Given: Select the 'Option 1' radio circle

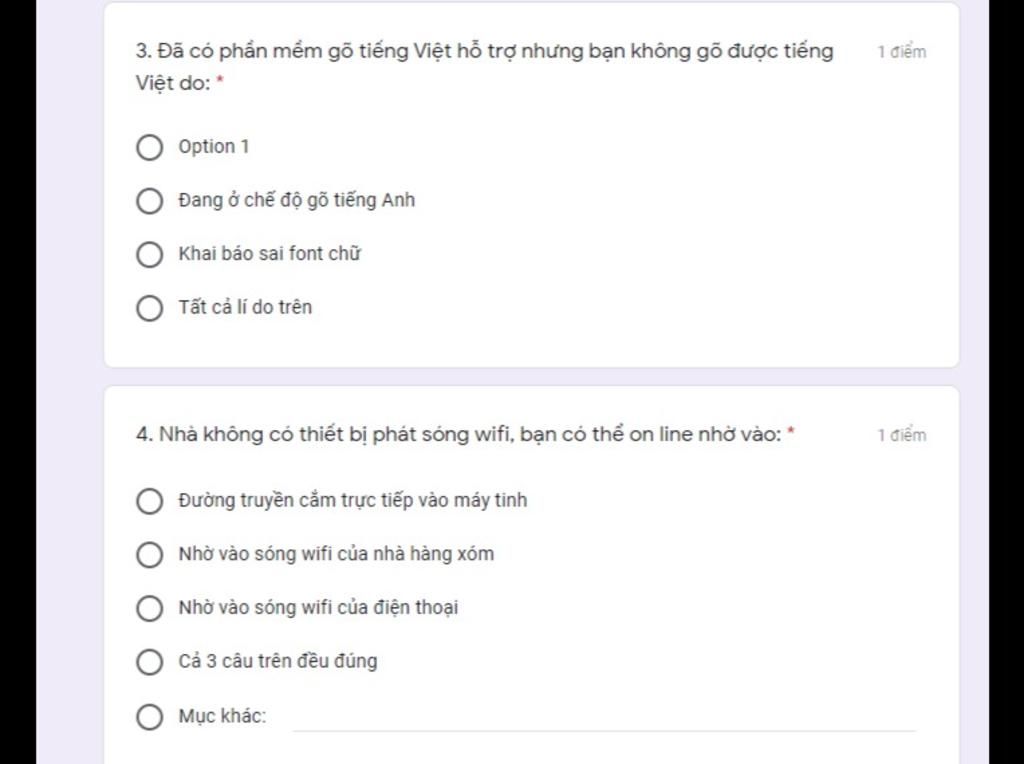Looking at the screenshot, I should [x=149, y=148].
